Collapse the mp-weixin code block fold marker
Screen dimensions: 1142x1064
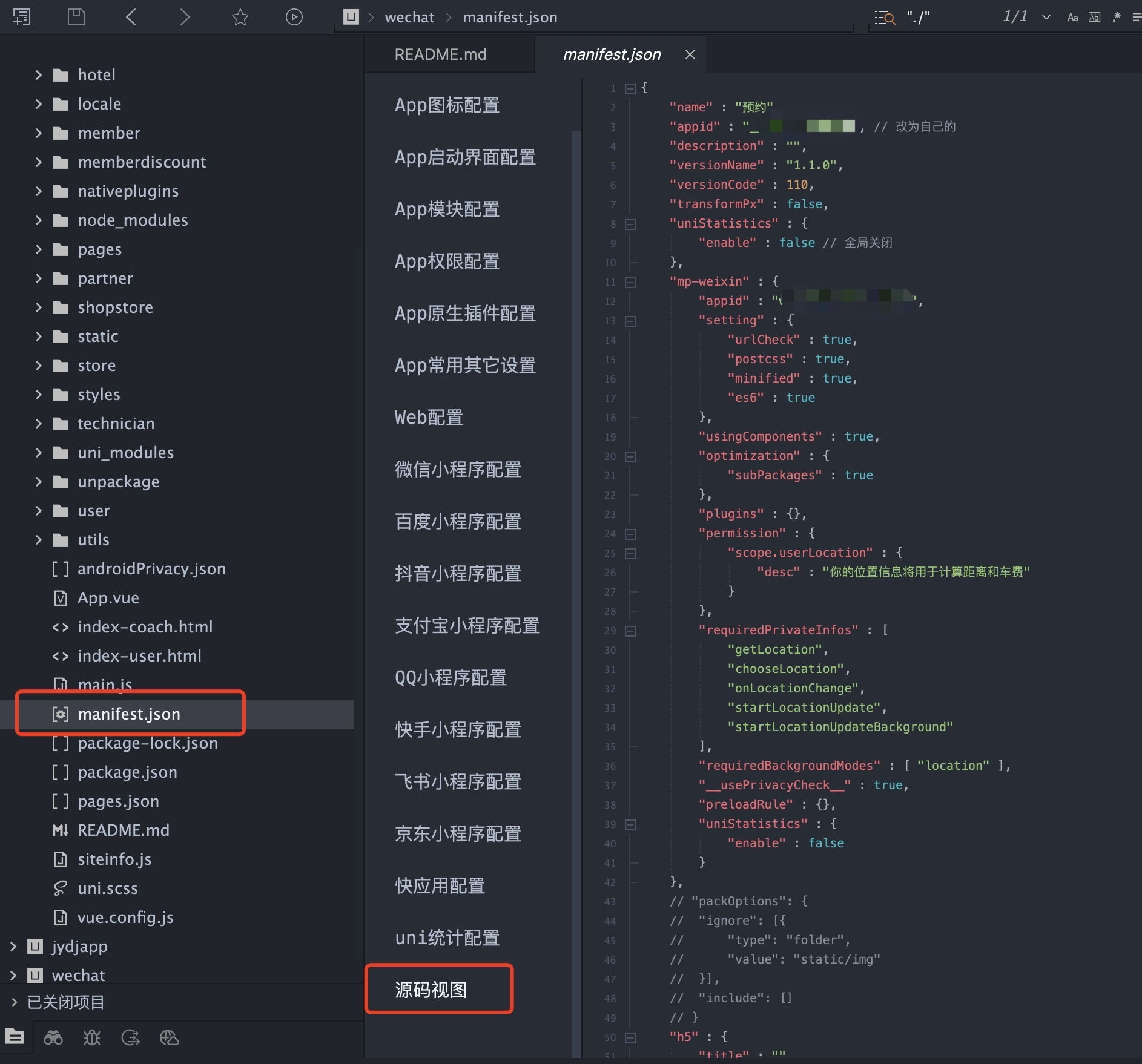click(630, 282)
